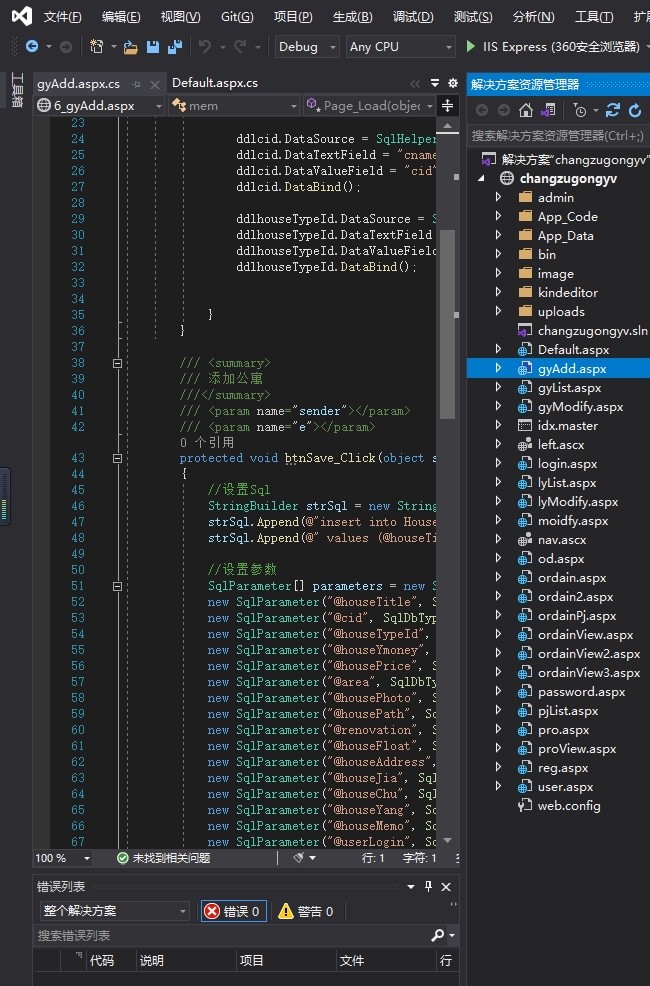Screen dimensions: 650x986
Task: Click sync with active document icon
Action: coord(612,111)
